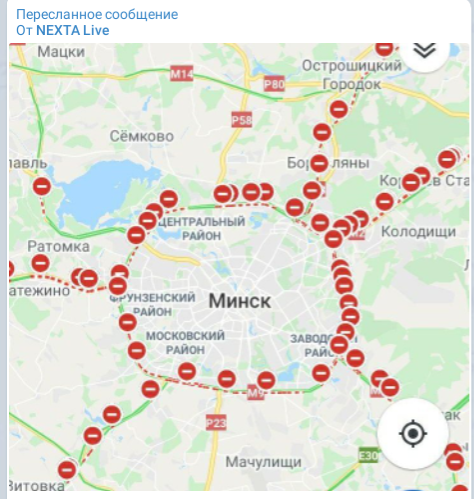The height and width of the screenshot is (499, 474).
Task: Select the P58 highway shield
Action: click(x=242, y=120)
